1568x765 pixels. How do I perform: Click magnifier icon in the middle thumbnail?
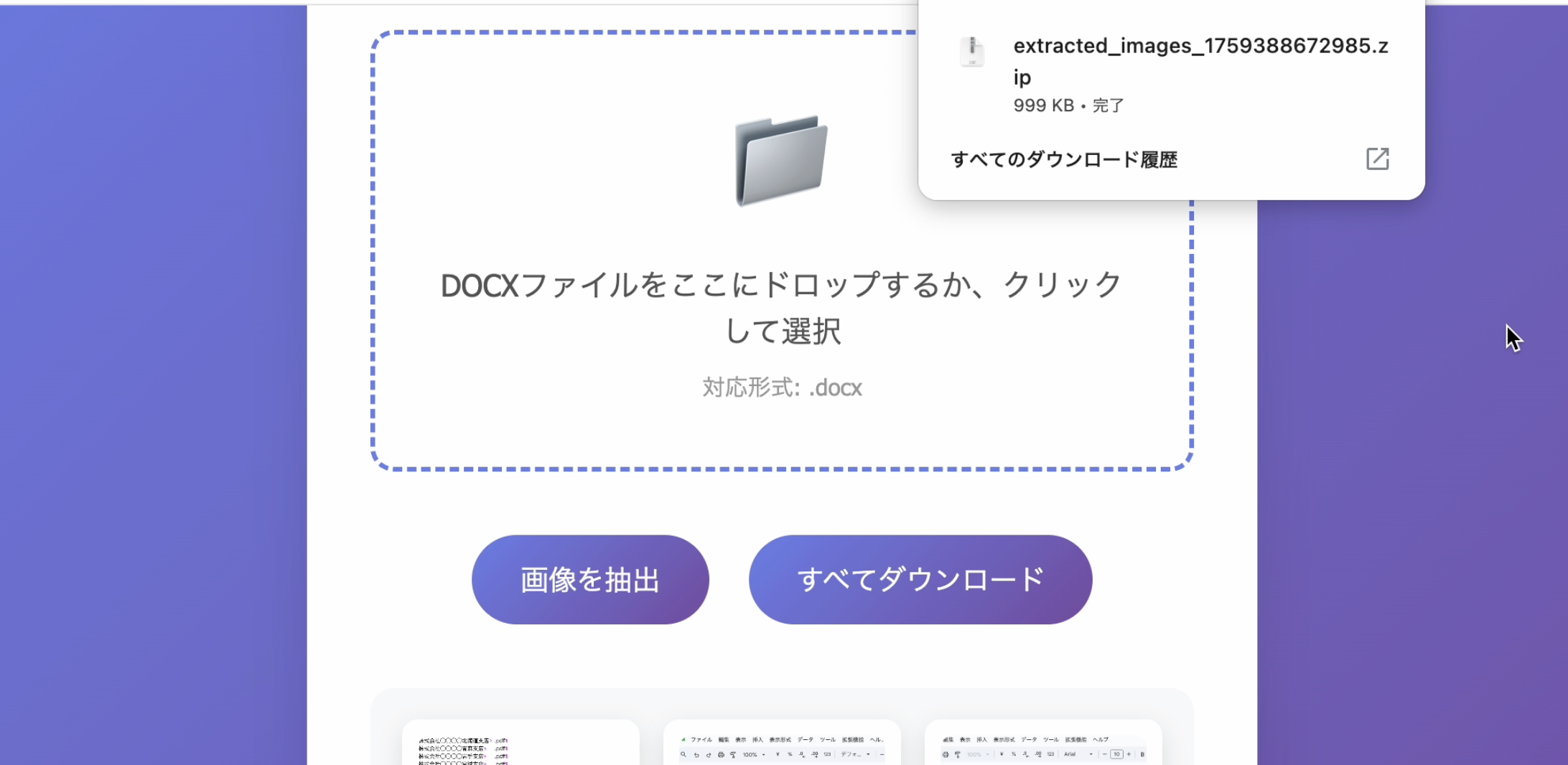[683, 754]
